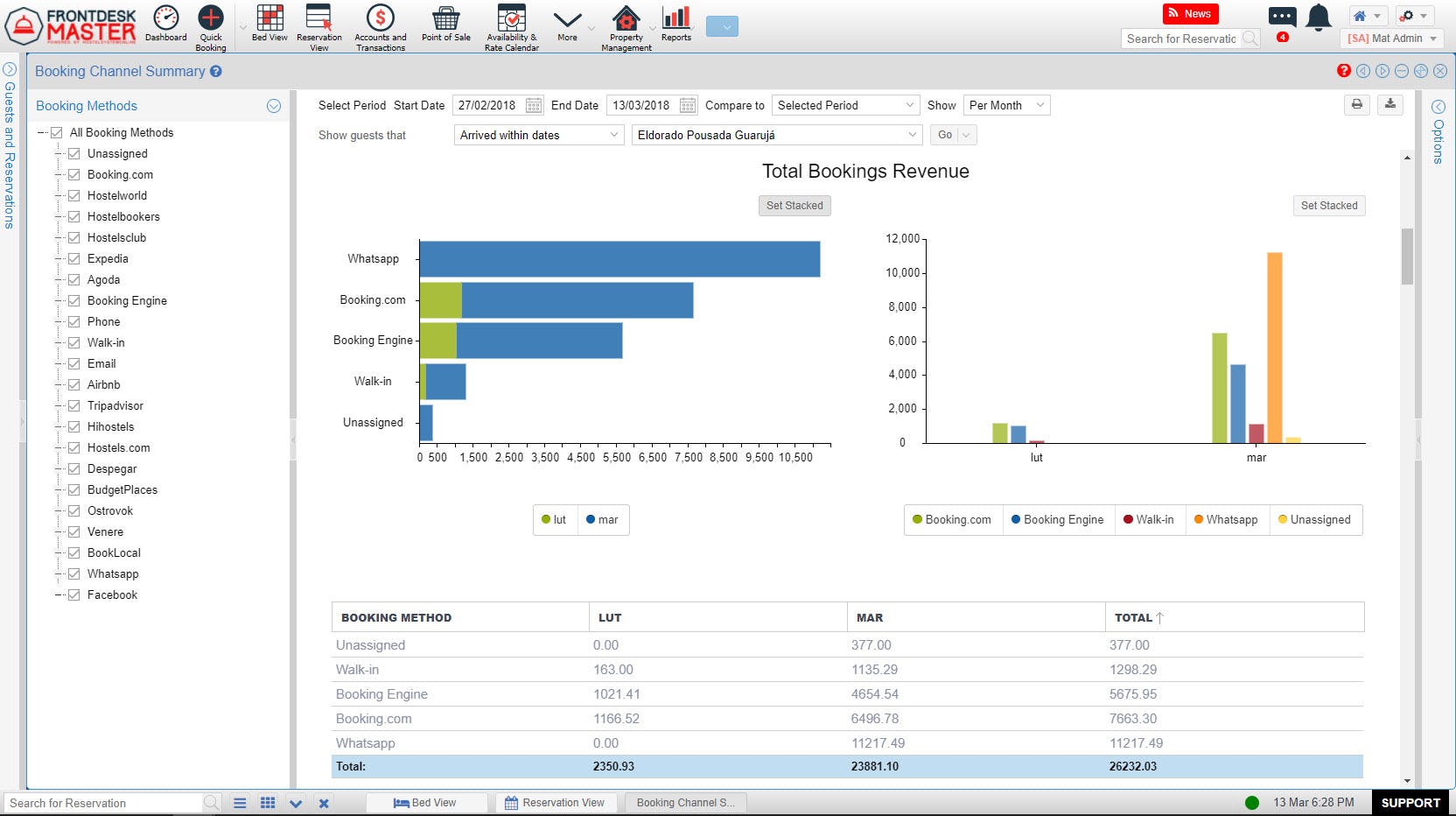Toggle All Booking Methods checkbox
Viewport: 1456px width, 816px height.
[x=57, y=132]
